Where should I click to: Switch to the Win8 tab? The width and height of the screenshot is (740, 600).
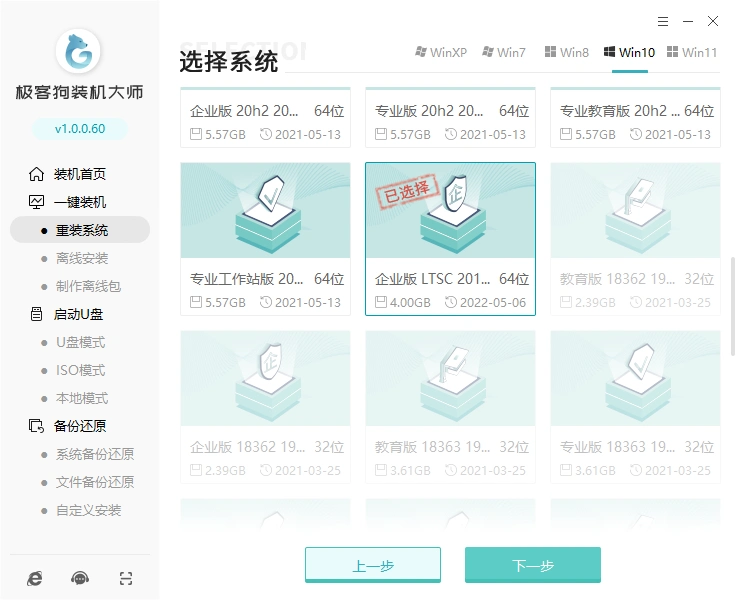[x=566, y=52]
